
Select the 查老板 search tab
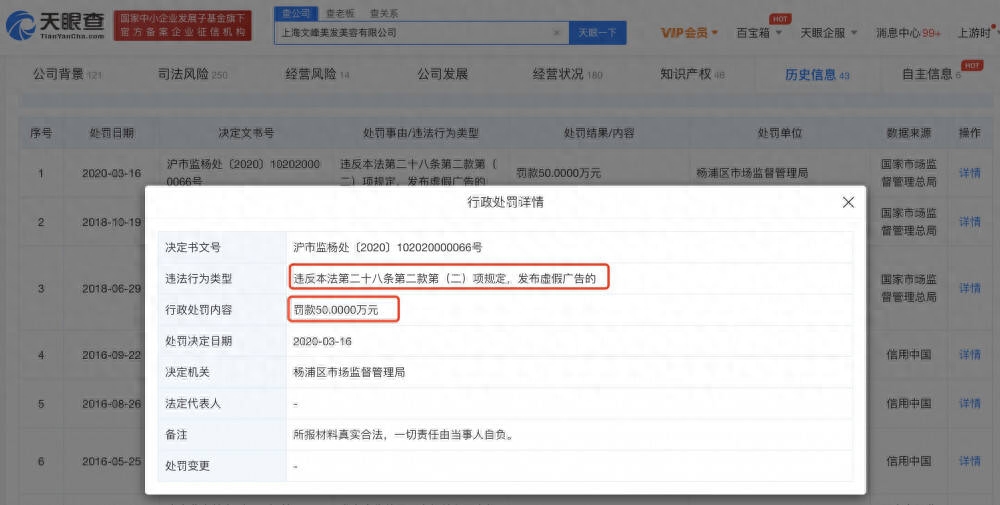(x=340, y=13)
